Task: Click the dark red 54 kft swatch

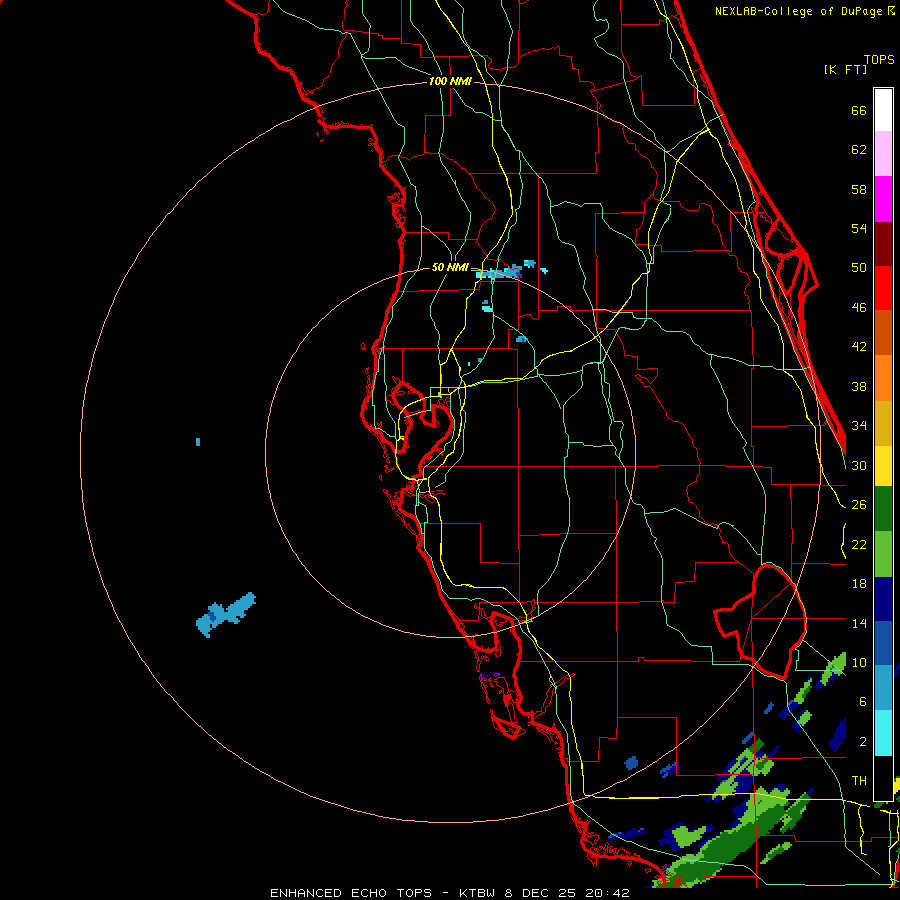Action: pyautogui.click(x=883, y=244)
